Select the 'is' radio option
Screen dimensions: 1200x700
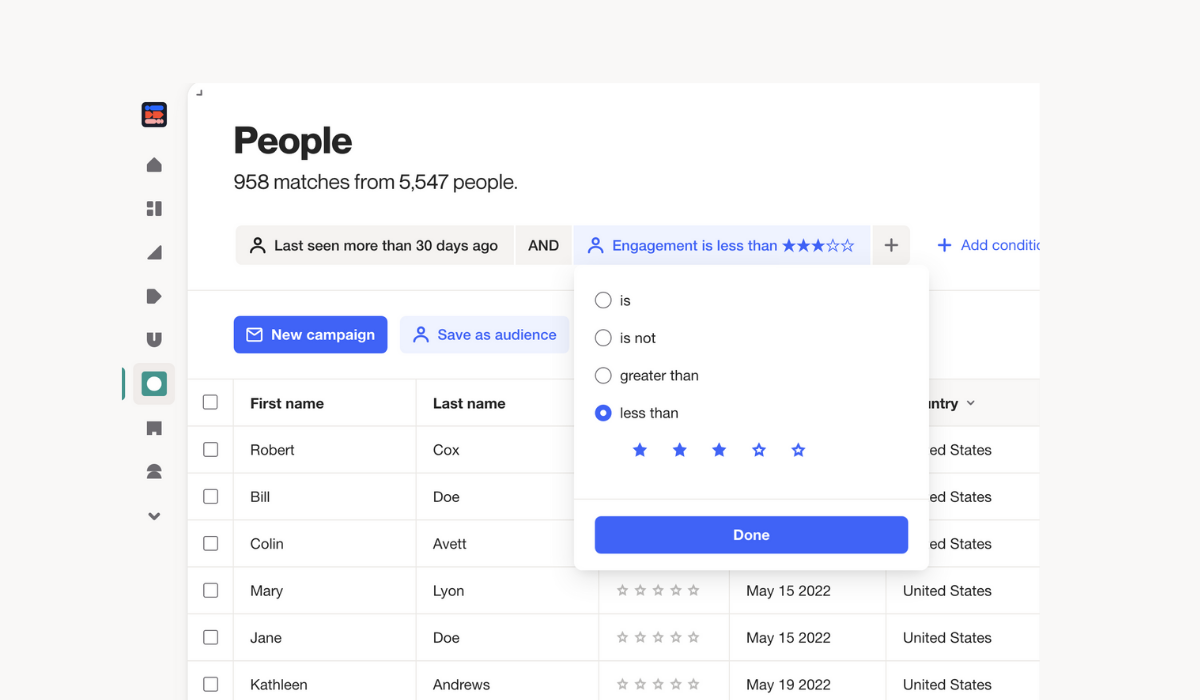click(603, 300)
